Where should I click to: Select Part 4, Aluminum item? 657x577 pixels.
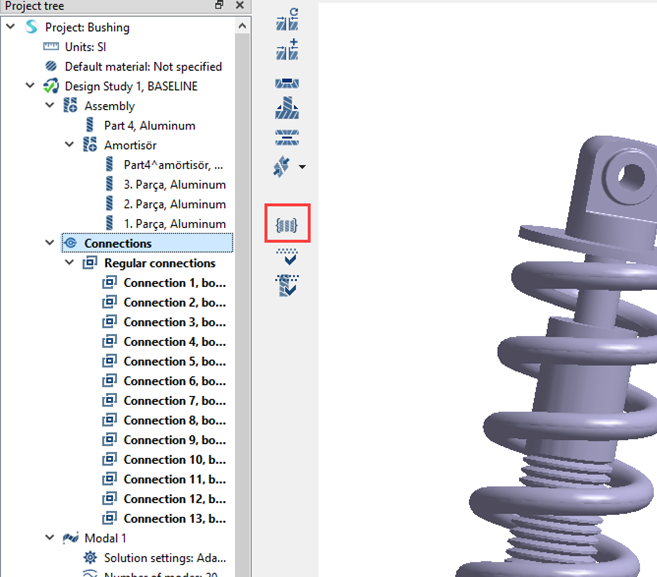[x=149, y=126]
